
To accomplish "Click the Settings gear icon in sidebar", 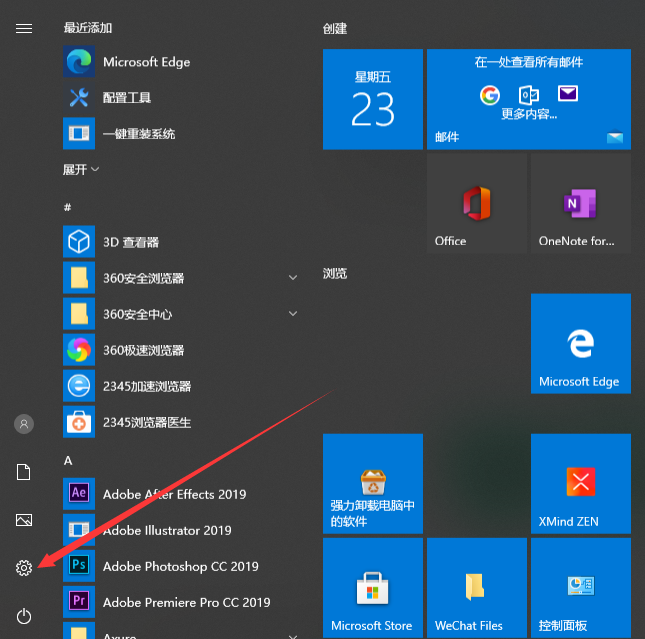I will [x=24, y=568].
